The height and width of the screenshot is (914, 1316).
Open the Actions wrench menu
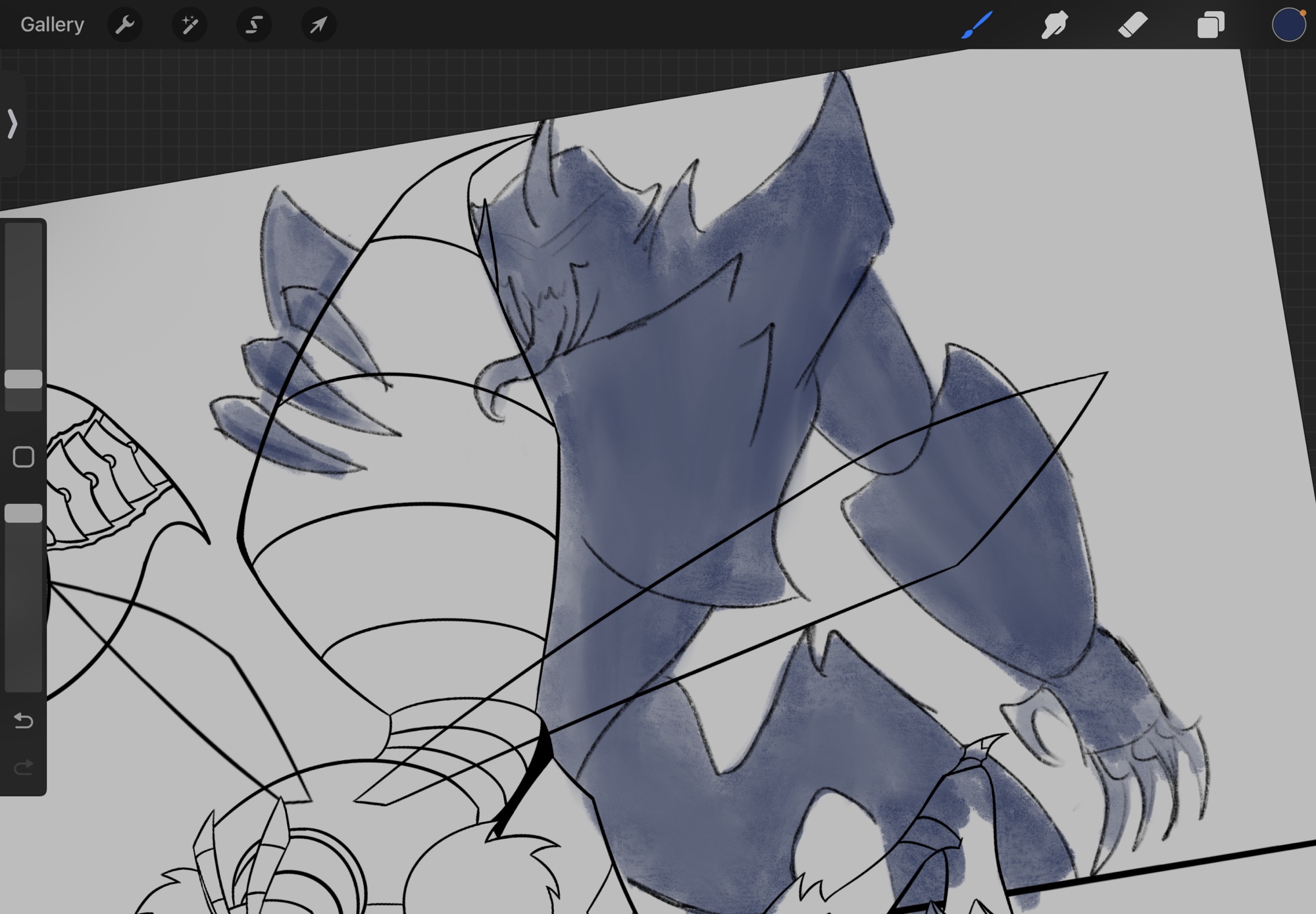(124, 25)
